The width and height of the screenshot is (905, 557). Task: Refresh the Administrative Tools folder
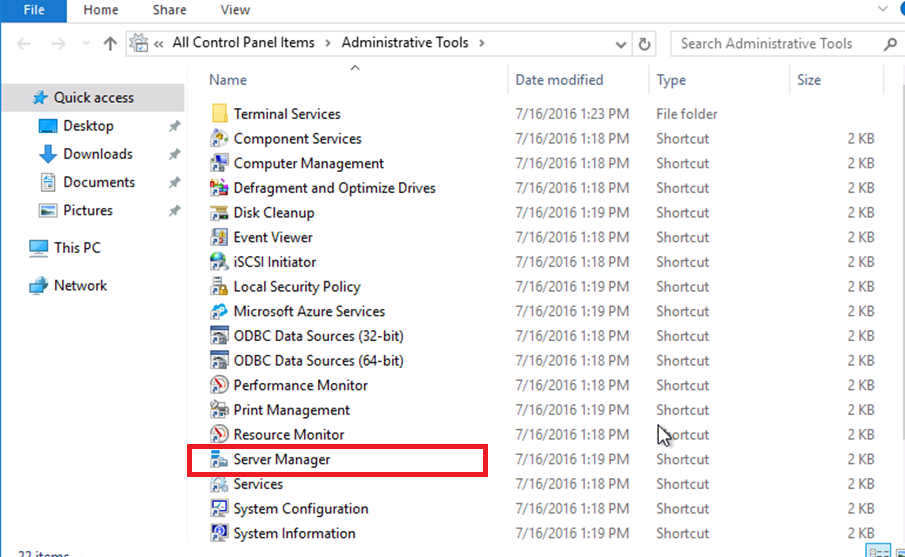click(644, 44)
